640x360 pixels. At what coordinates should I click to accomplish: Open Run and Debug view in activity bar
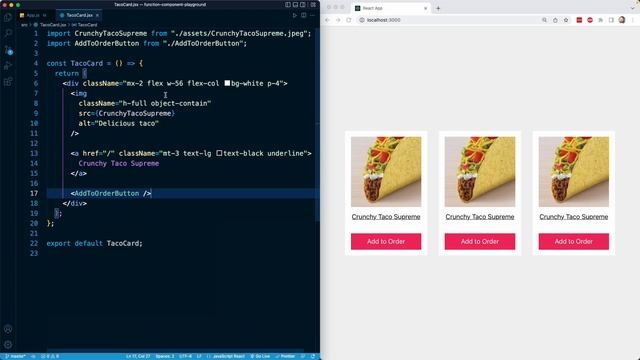(8, 66)
